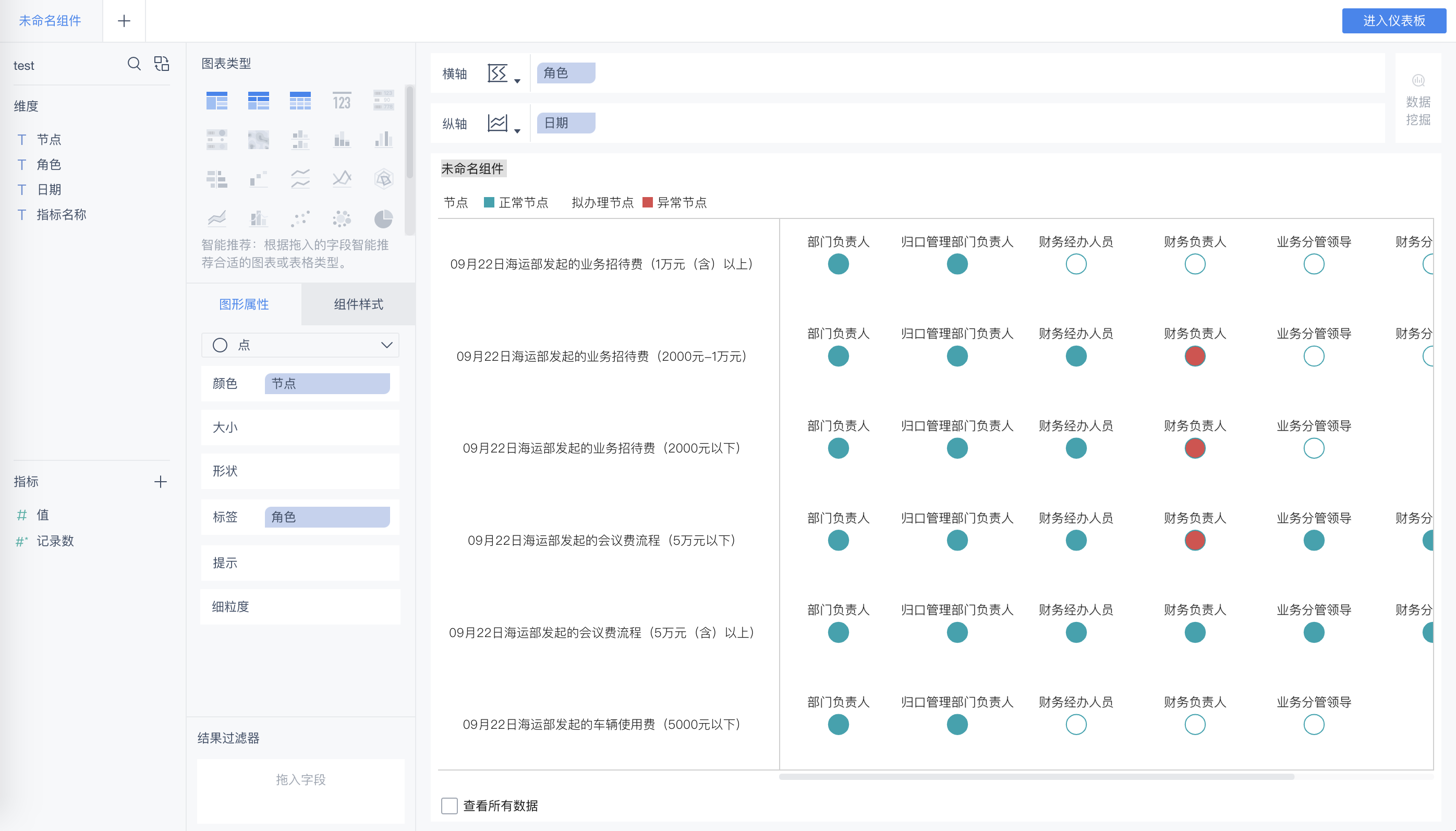
Task: Click the search icon beside test
Action: [x=134, y=64]
